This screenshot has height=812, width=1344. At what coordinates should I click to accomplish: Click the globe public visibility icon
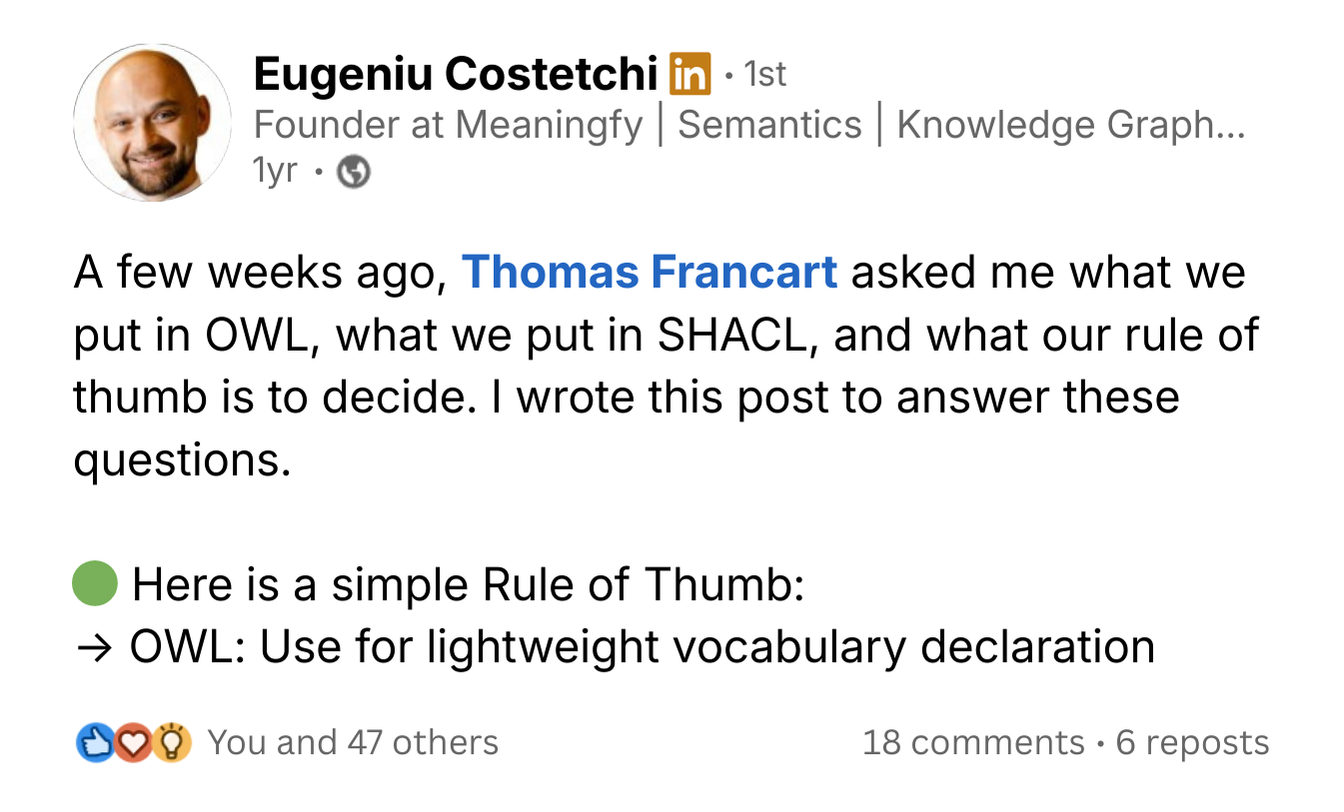pos(354,173)
